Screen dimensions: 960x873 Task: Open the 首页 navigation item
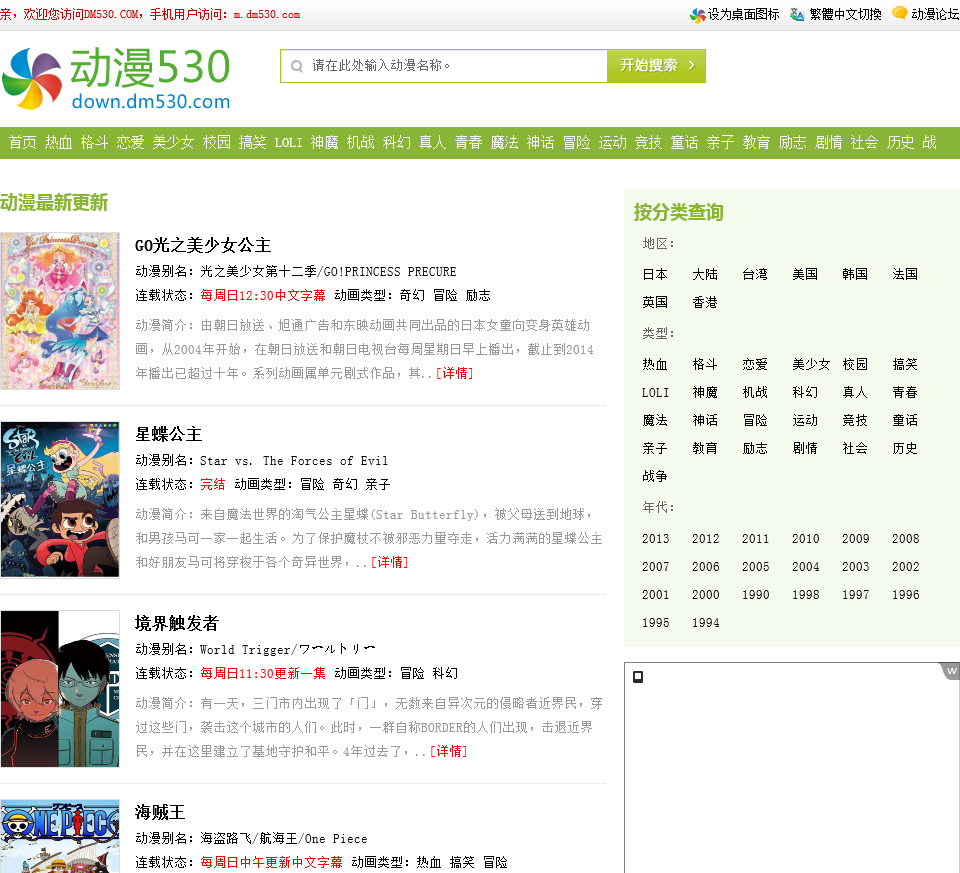coord(23,143)
